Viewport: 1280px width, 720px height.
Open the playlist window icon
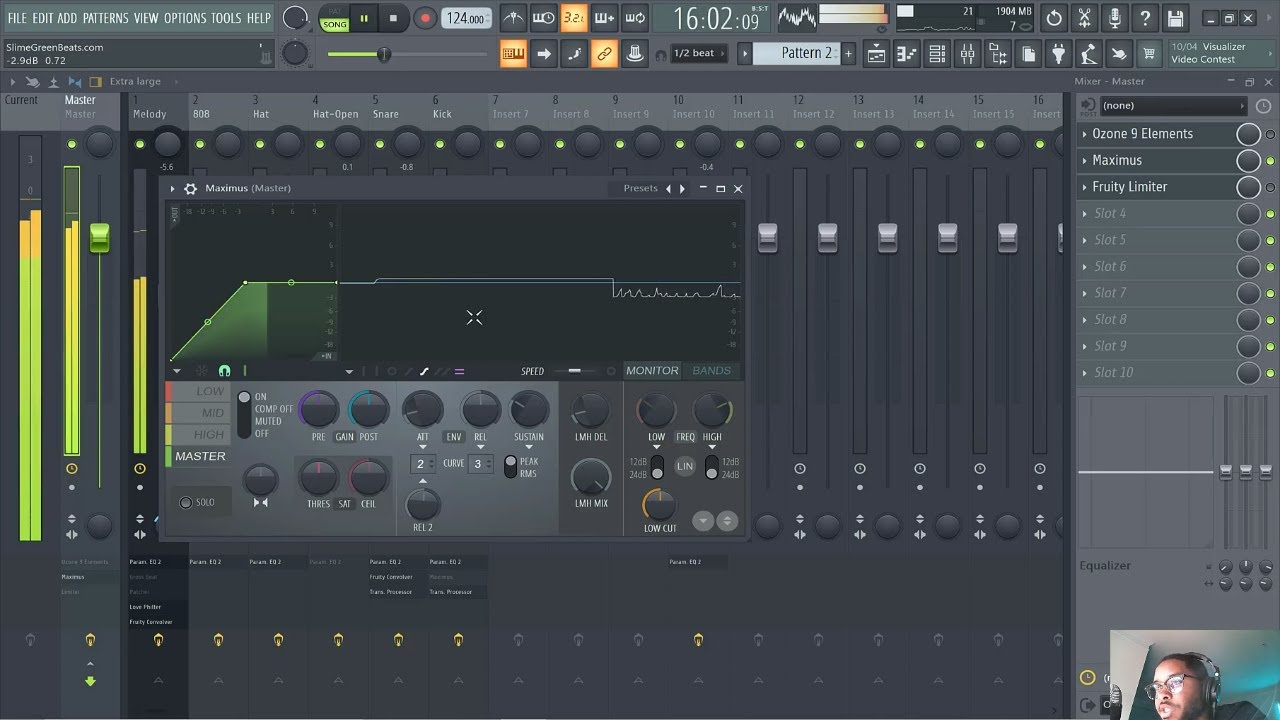[876, 54]
